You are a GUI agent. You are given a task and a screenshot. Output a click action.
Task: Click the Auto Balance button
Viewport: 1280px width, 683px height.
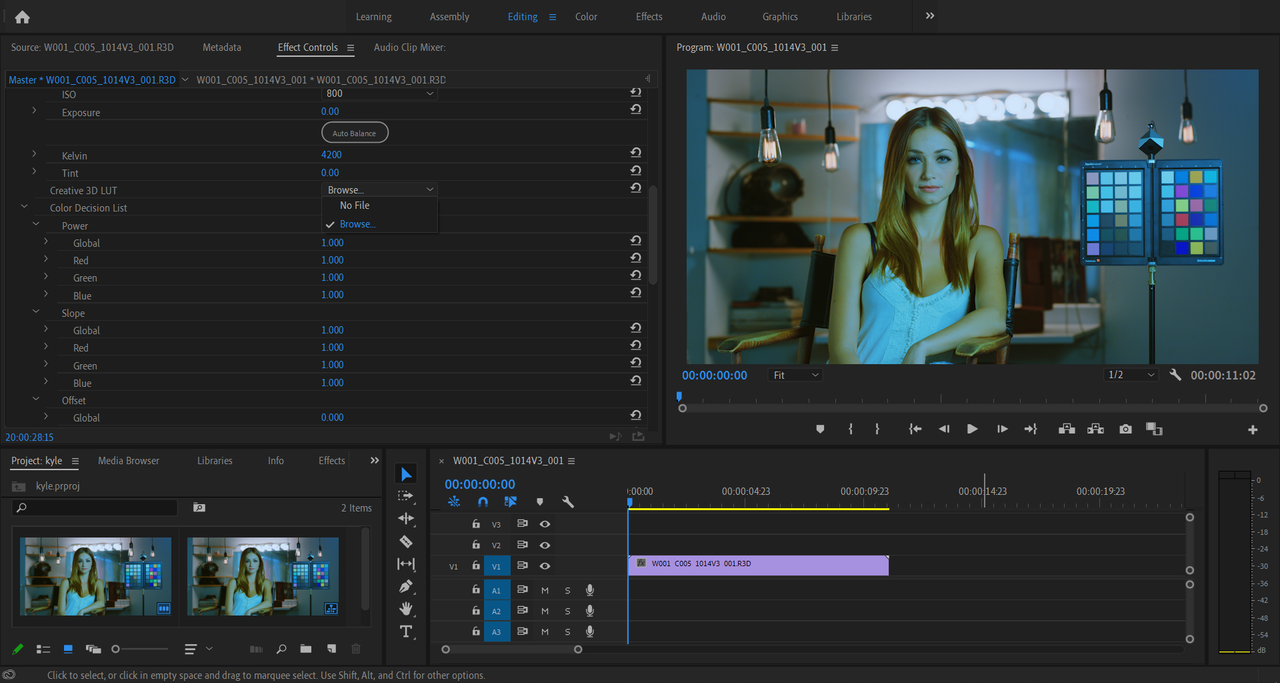[x=355, y=133]
